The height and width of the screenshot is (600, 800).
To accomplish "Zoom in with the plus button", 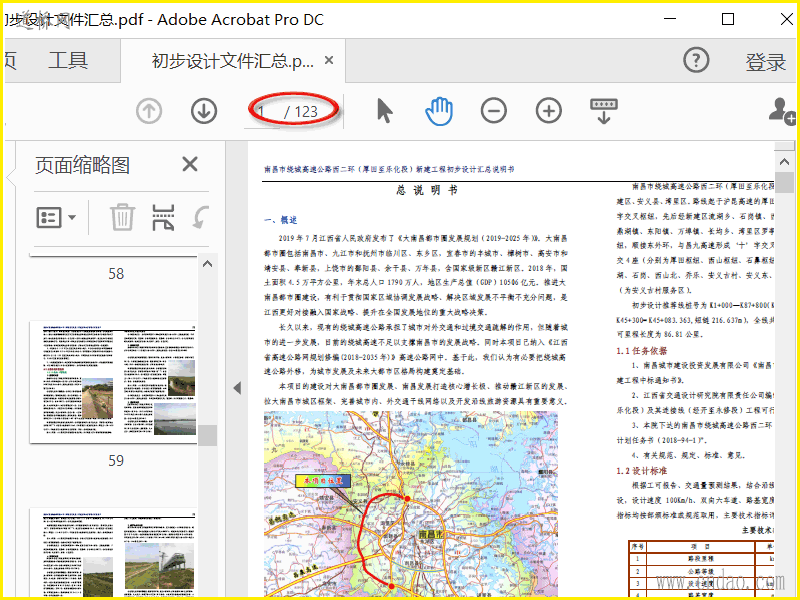I will click(x=549, y=111).
